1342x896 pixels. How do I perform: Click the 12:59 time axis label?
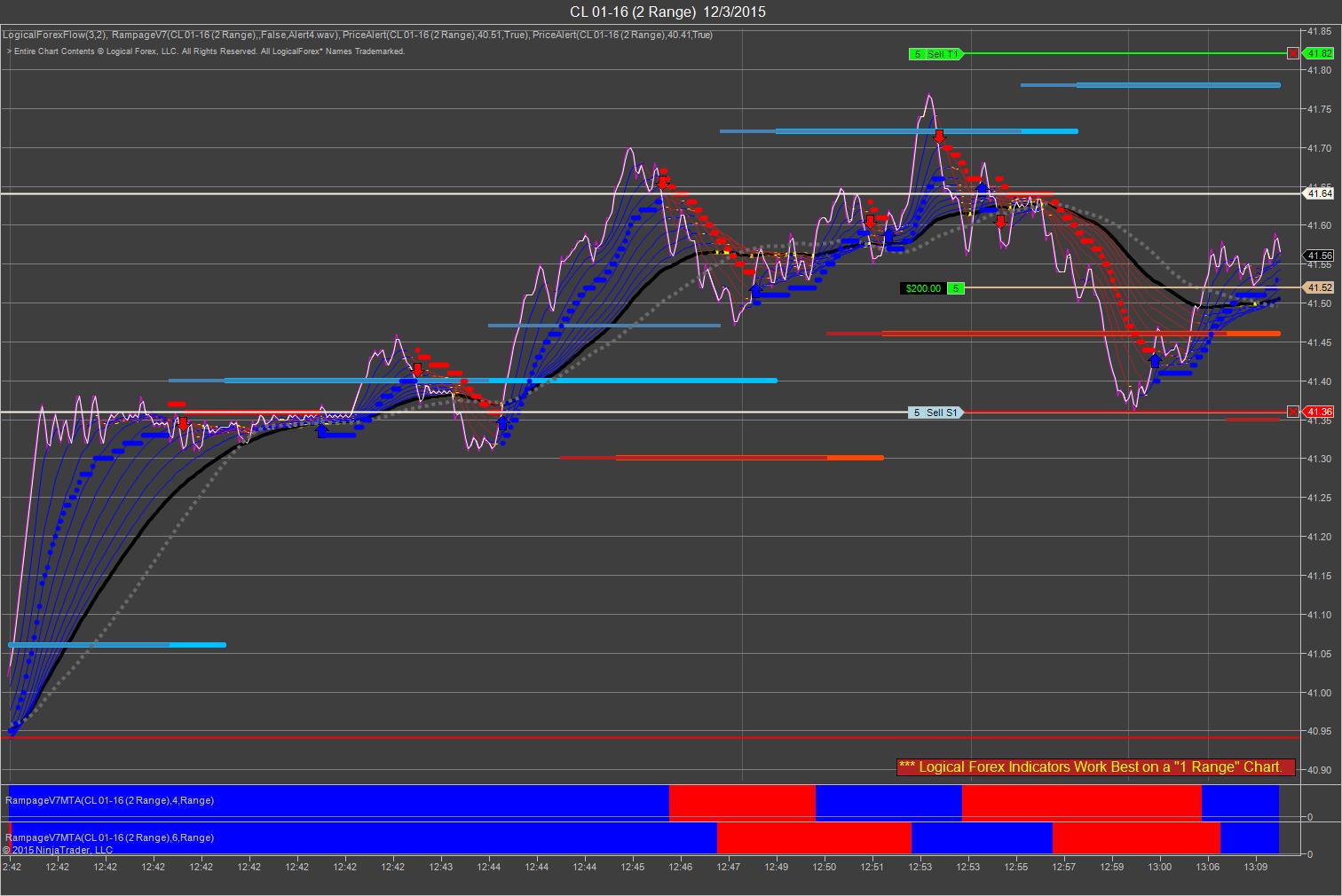(x=1112, y=867)
